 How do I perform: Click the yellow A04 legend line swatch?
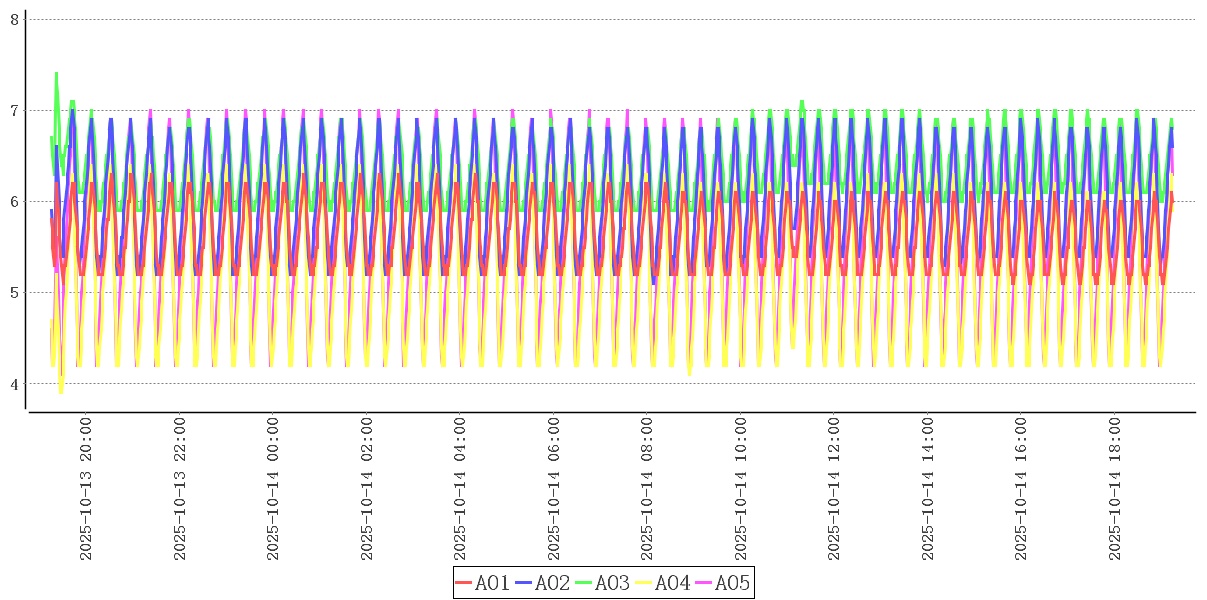(644, 583)
